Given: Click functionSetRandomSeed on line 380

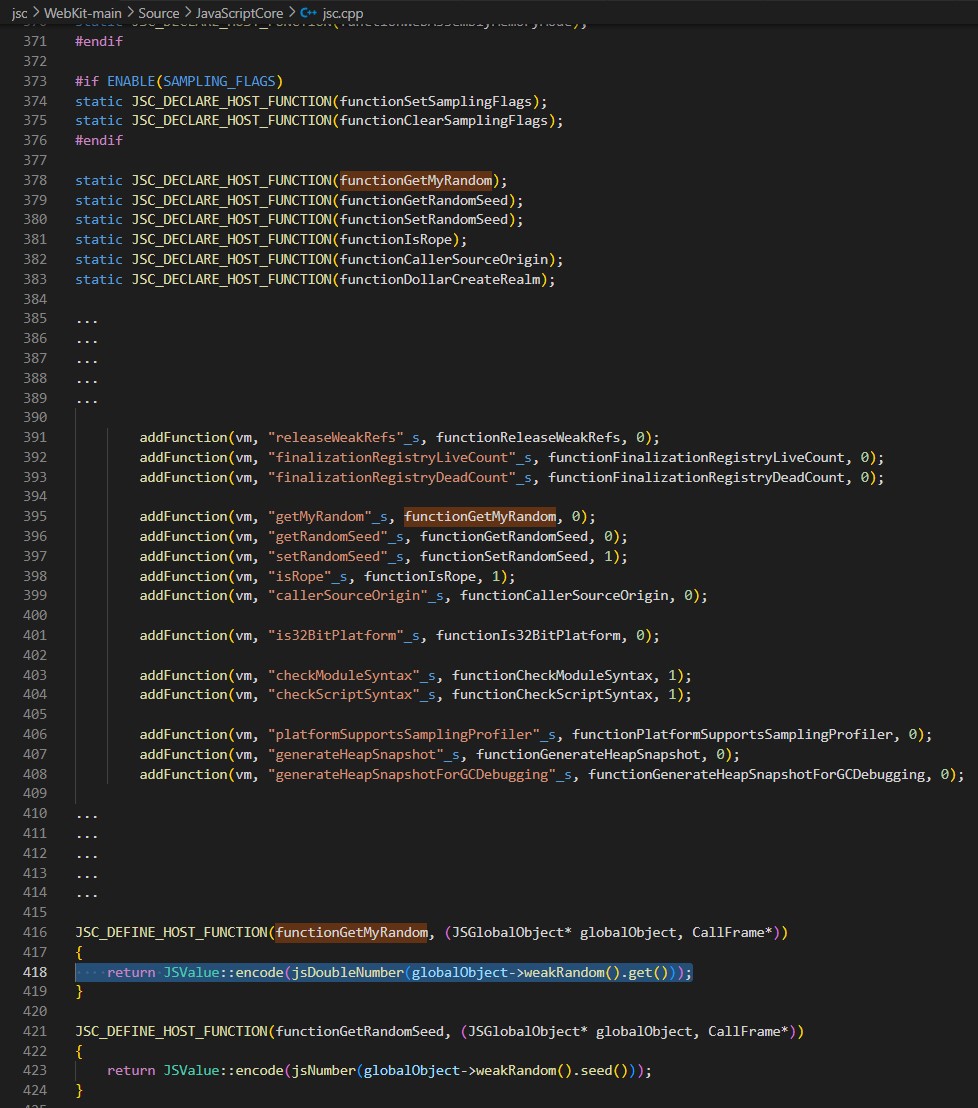Looking at the screenshot, I should point(424,220).
